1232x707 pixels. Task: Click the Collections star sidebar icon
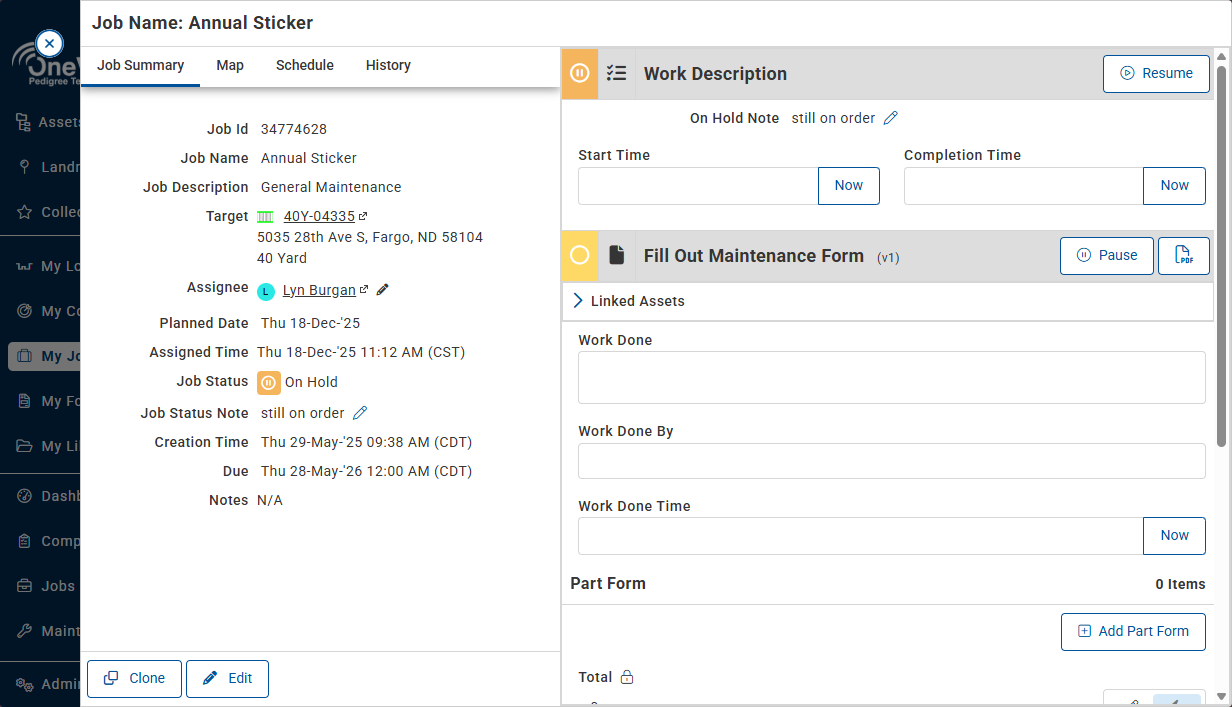(x=24, y=212)
